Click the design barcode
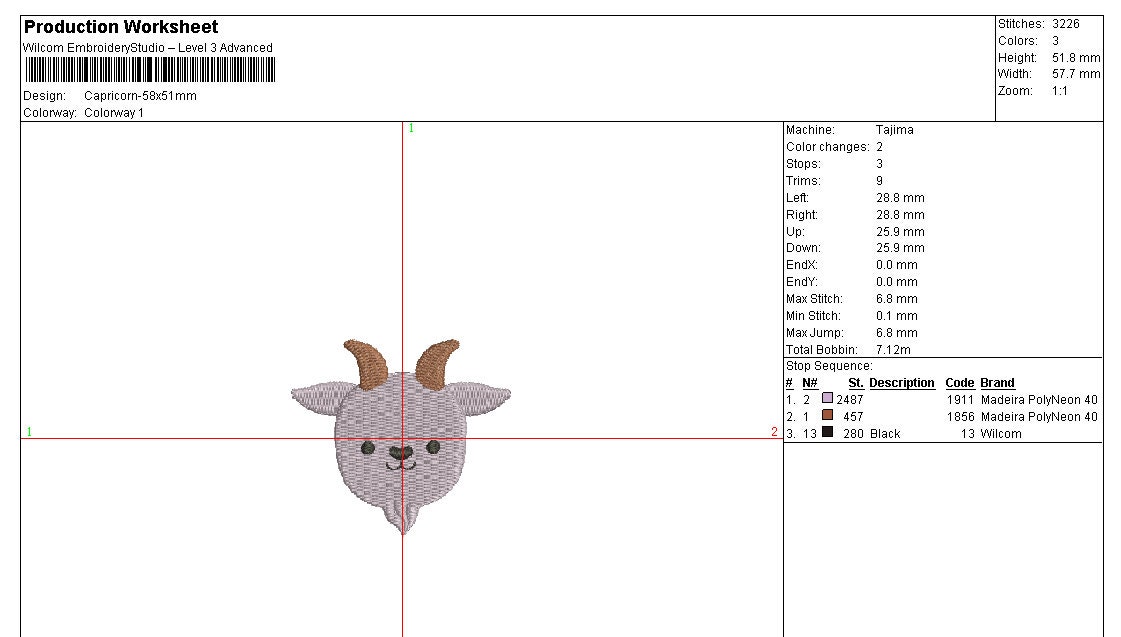The image size is (1121, 637). point(150,70)
